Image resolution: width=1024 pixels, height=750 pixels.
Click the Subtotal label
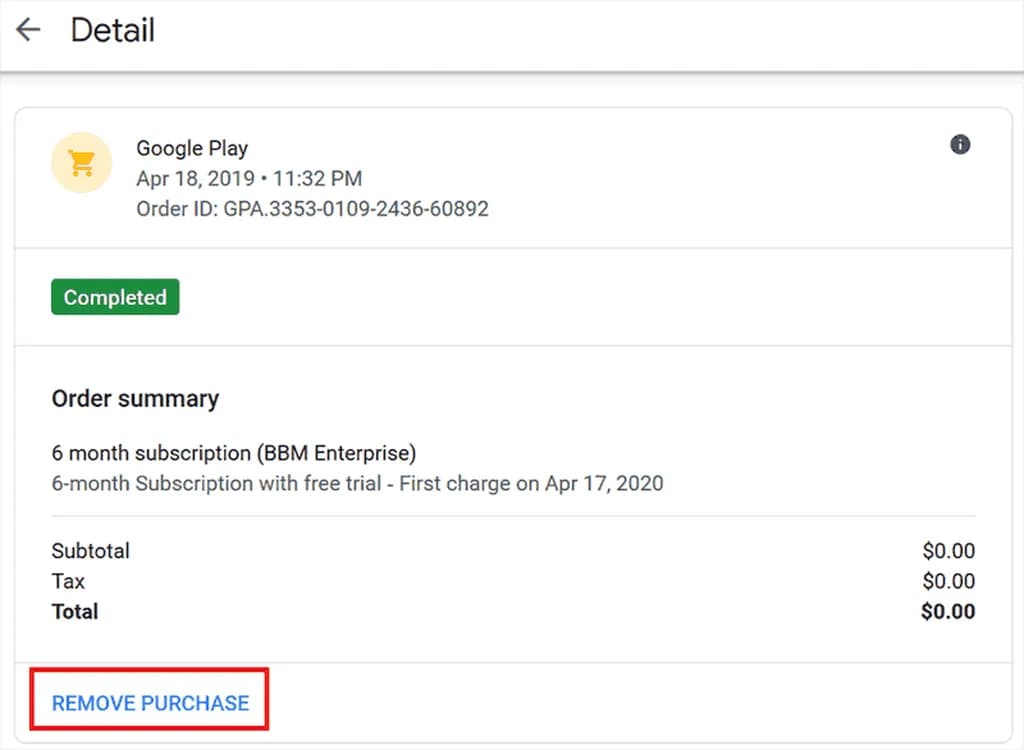pyautogui.click(x=91, y=551)
